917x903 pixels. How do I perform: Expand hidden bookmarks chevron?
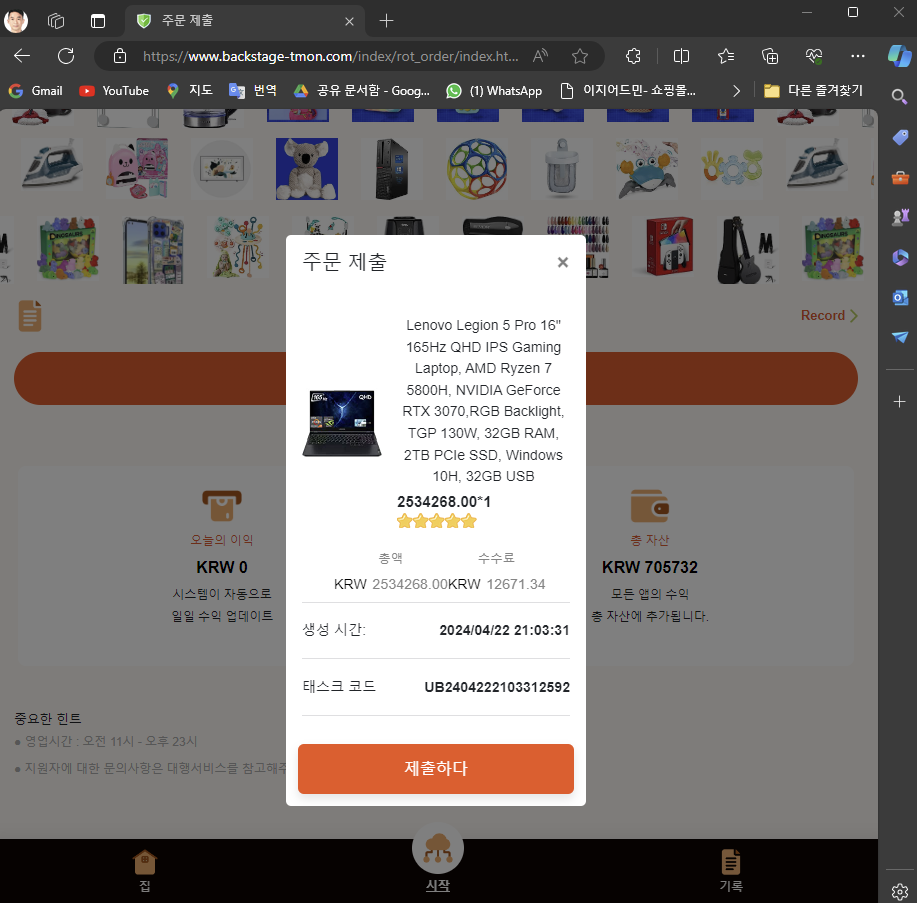736,91
